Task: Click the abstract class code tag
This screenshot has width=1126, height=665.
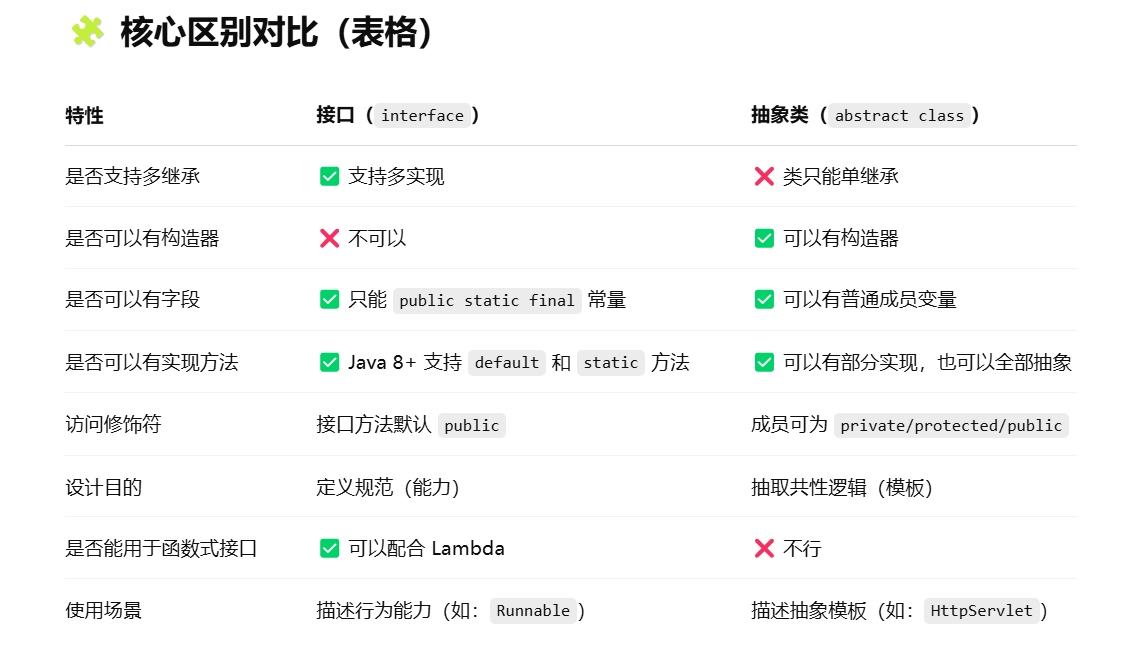Action: coord(899,115)
